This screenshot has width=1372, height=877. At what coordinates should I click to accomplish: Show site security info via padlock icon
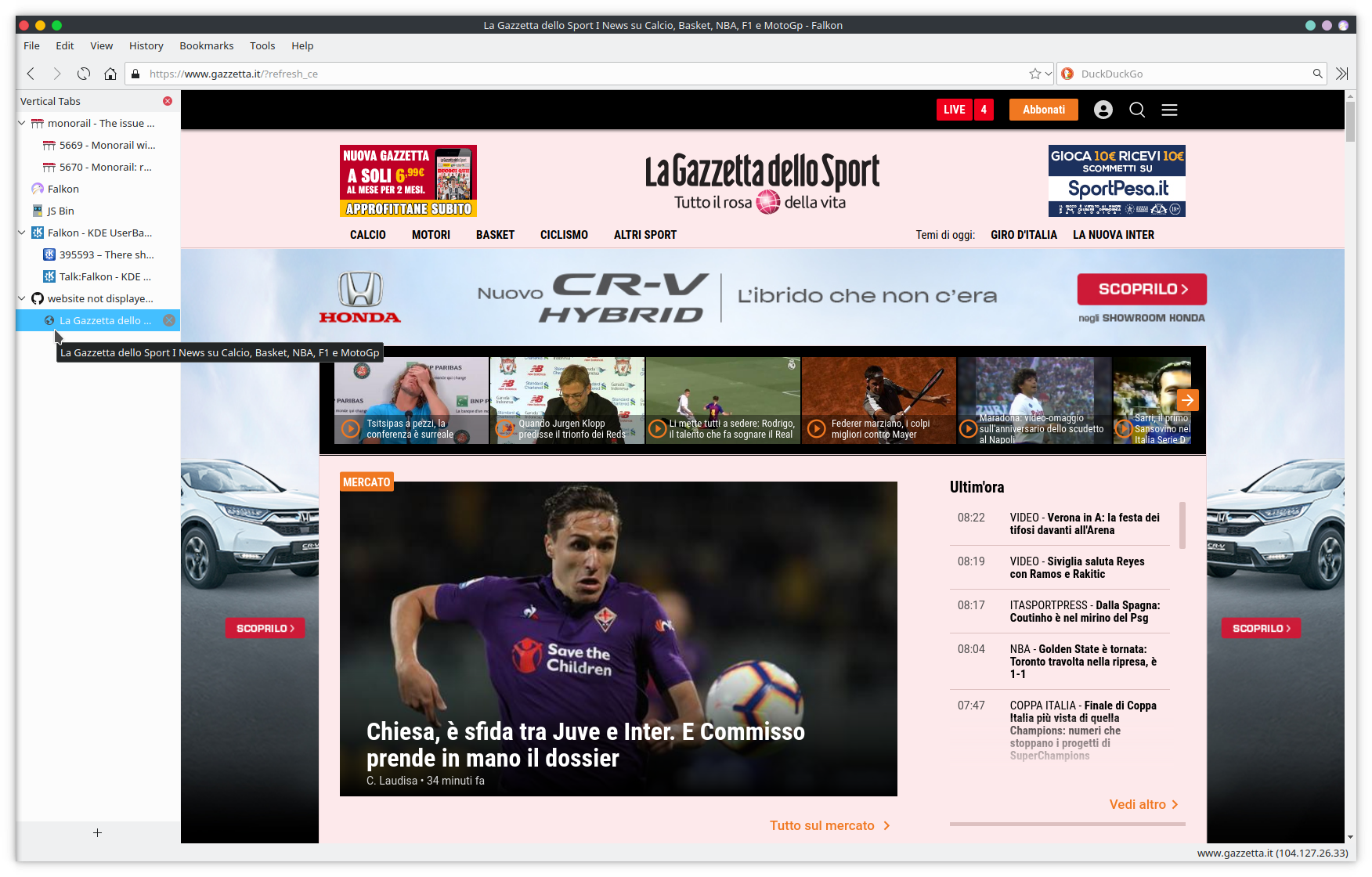135,74
